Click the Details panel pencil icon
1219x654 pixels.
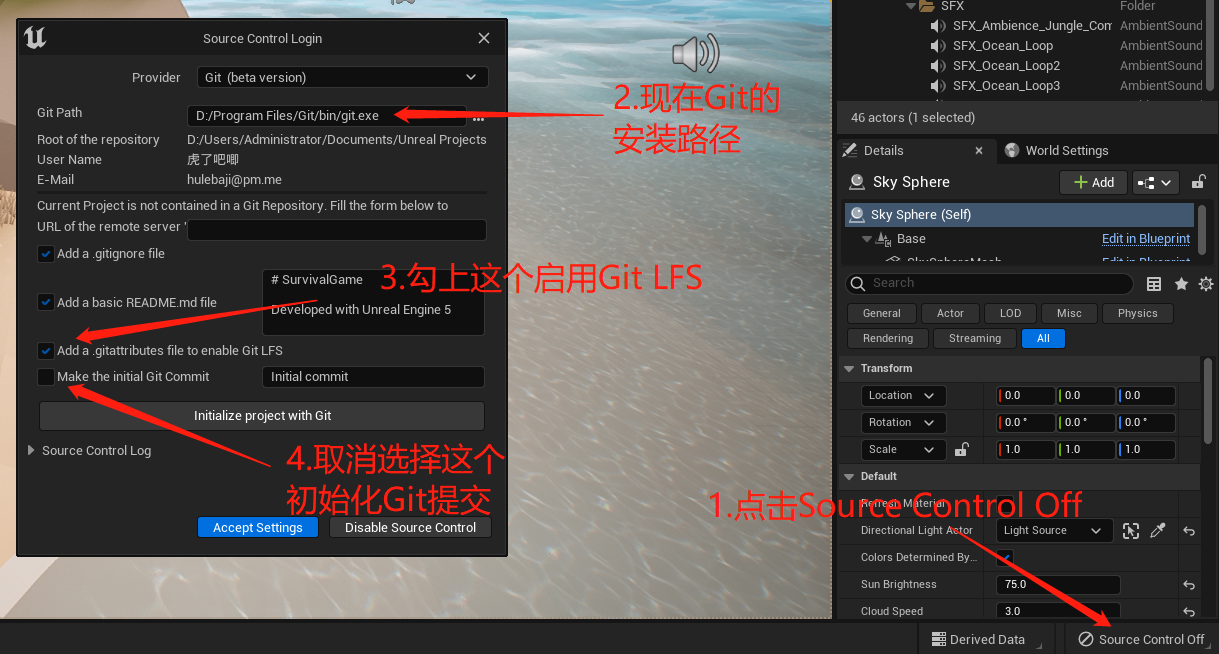[x=850, y=150]
